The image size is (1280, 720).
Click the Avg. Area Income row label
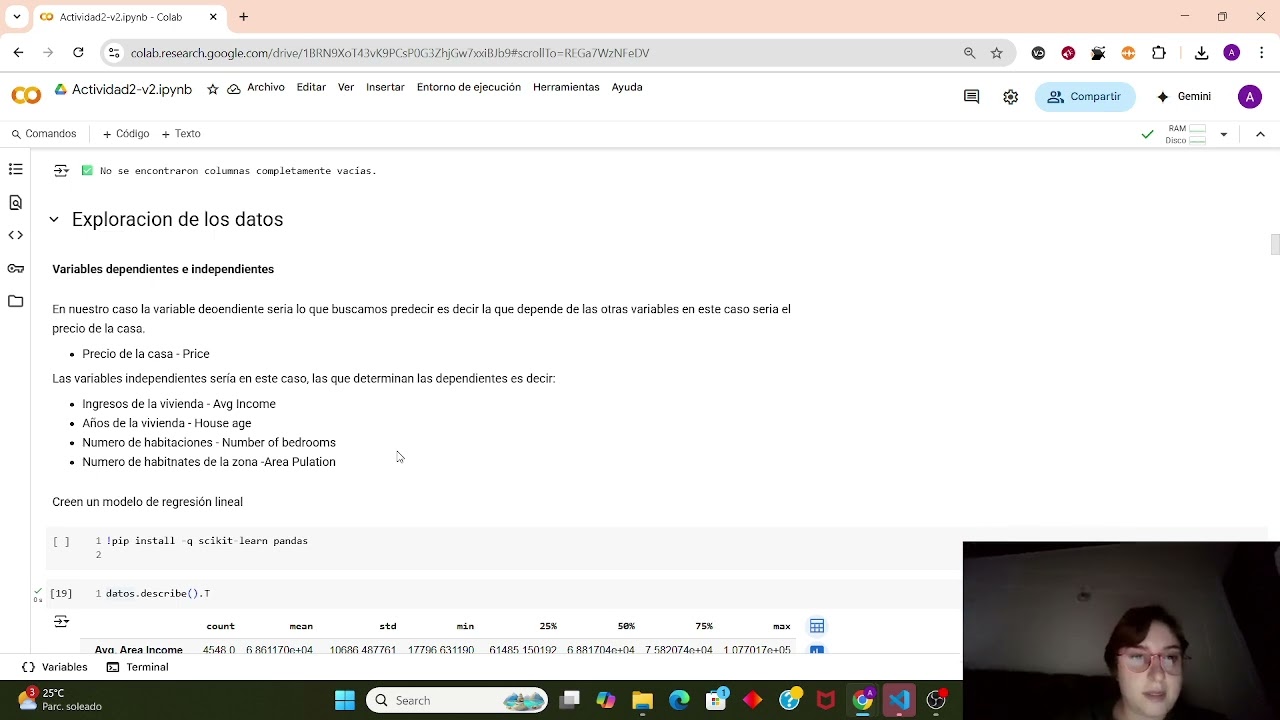point(139,650)
